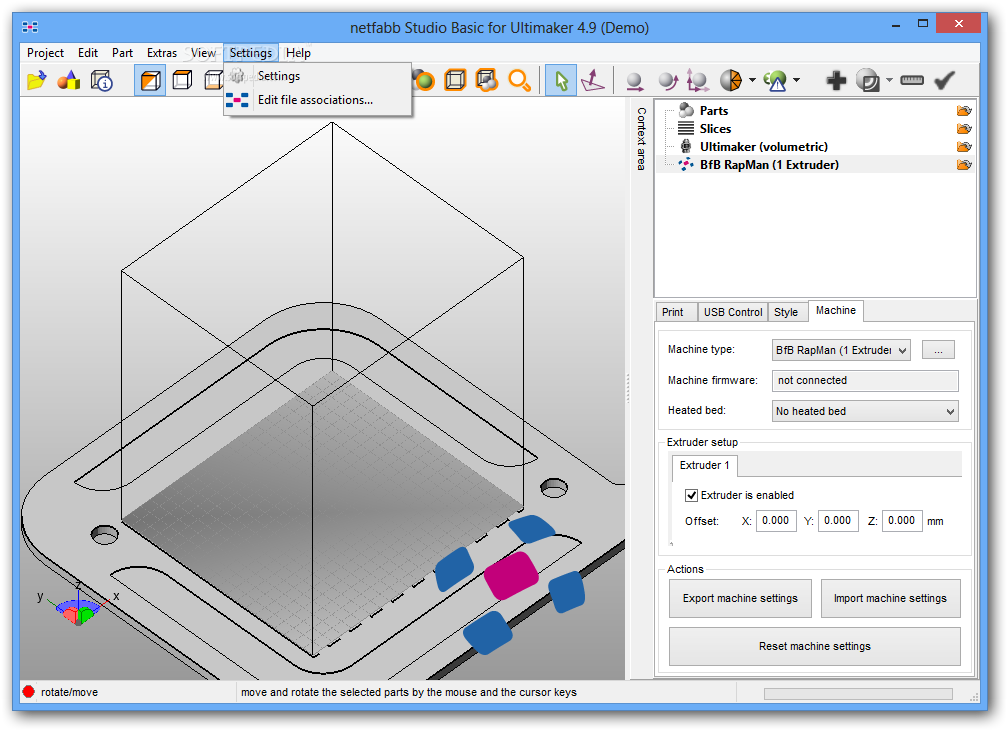Click the Offset Z value field
This screenshot has height=731, width=1008.
(x=901, y=521)
